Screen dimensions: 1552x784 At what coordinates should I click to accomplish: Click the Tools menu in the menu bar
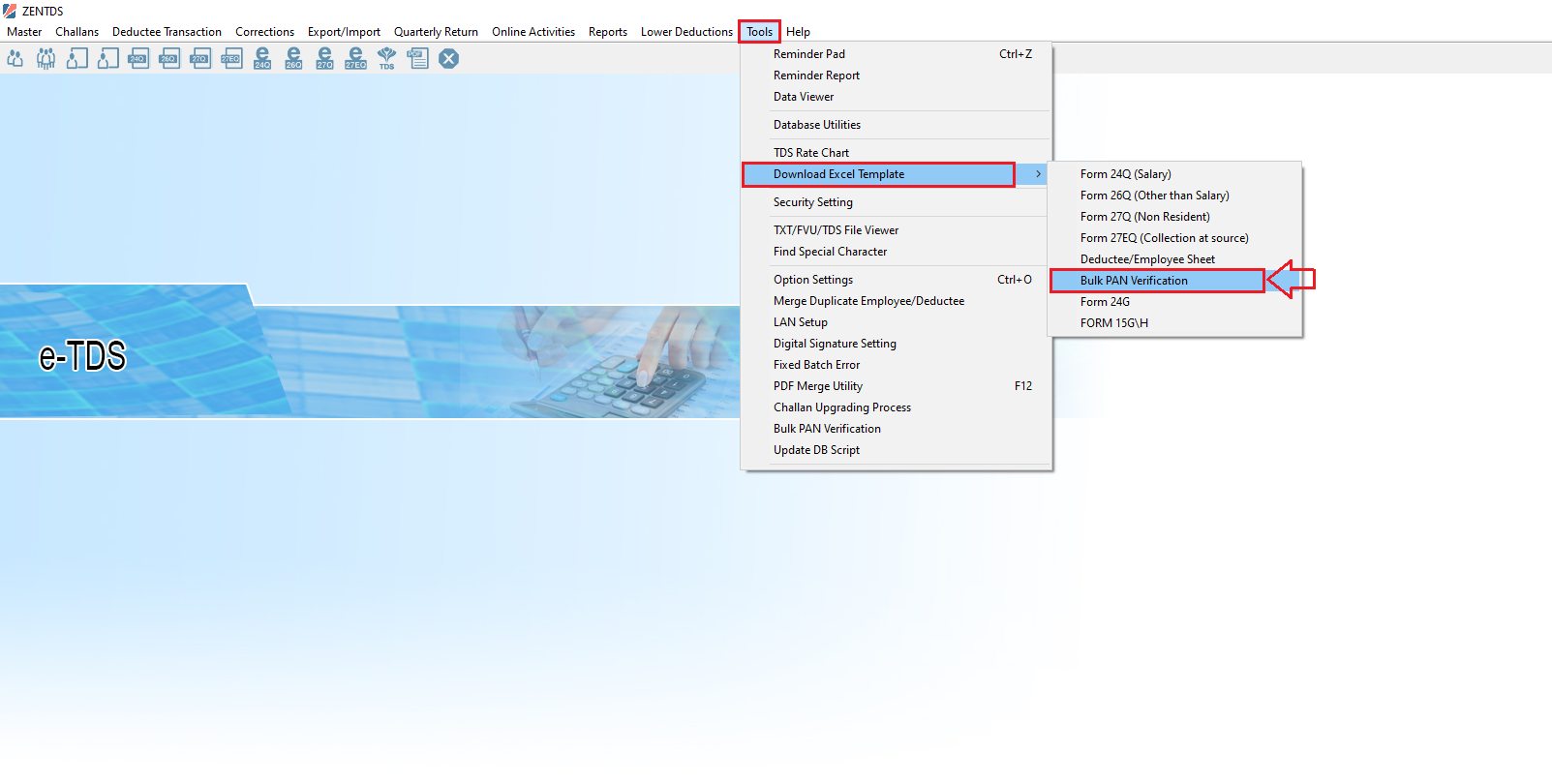click(759, 32)
